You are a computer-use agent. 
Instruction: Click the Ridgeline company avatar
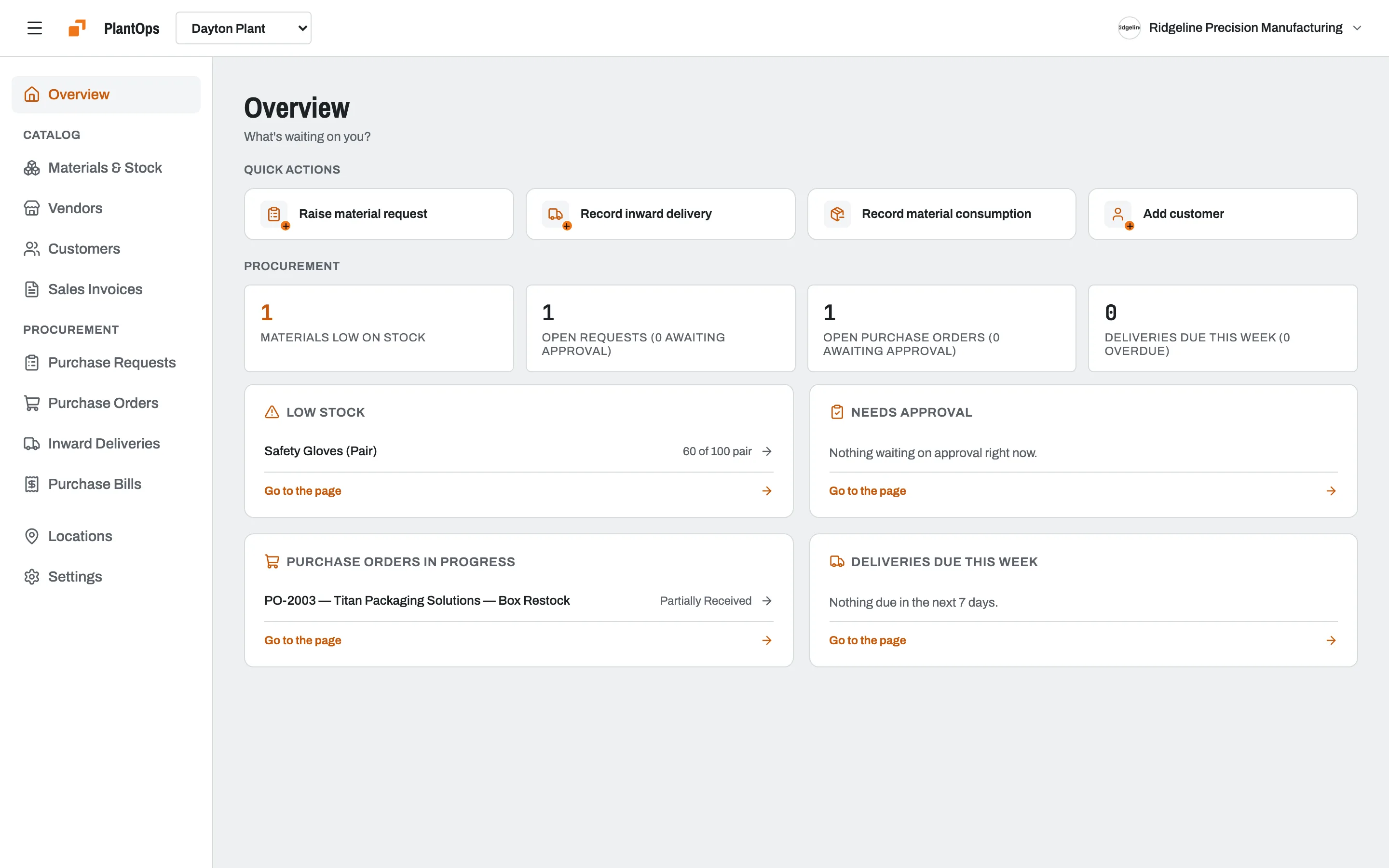point(1129,27)
